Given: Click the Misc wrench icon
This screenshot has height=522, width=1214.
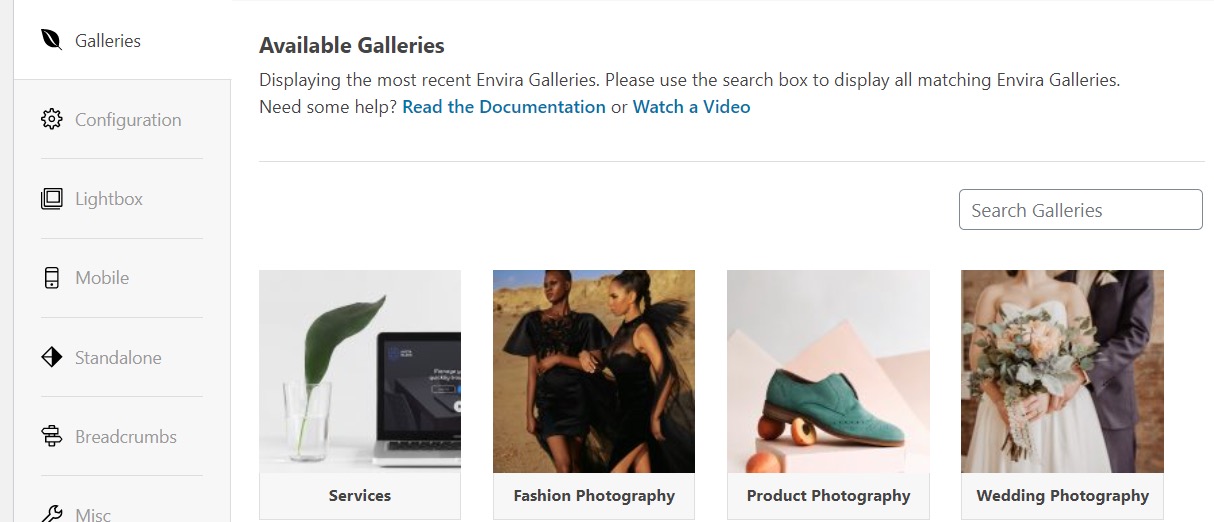Looking at the screenshot, I should 51,514.
